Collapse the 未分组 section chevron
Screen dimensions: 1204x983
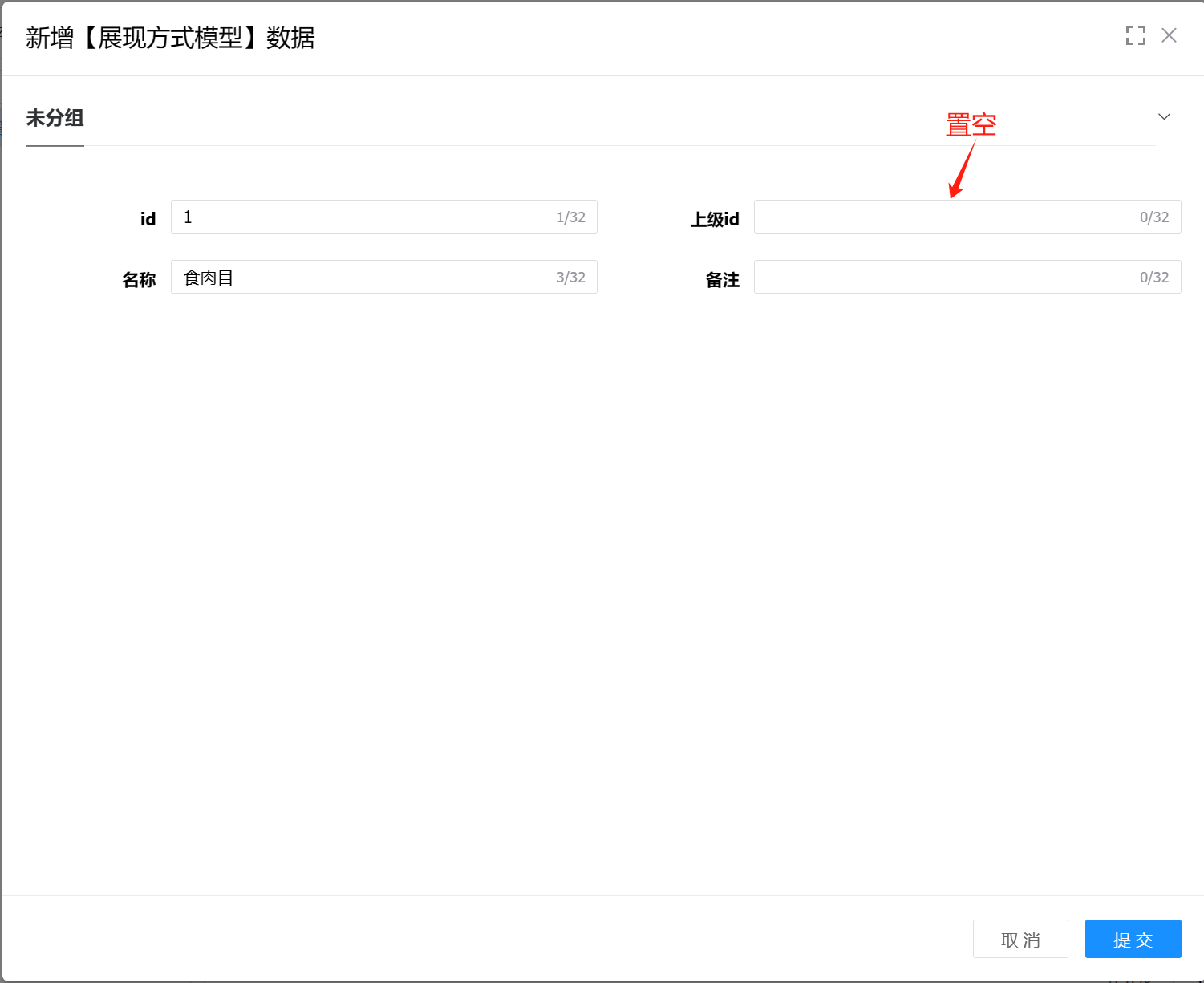point(1164,117)
